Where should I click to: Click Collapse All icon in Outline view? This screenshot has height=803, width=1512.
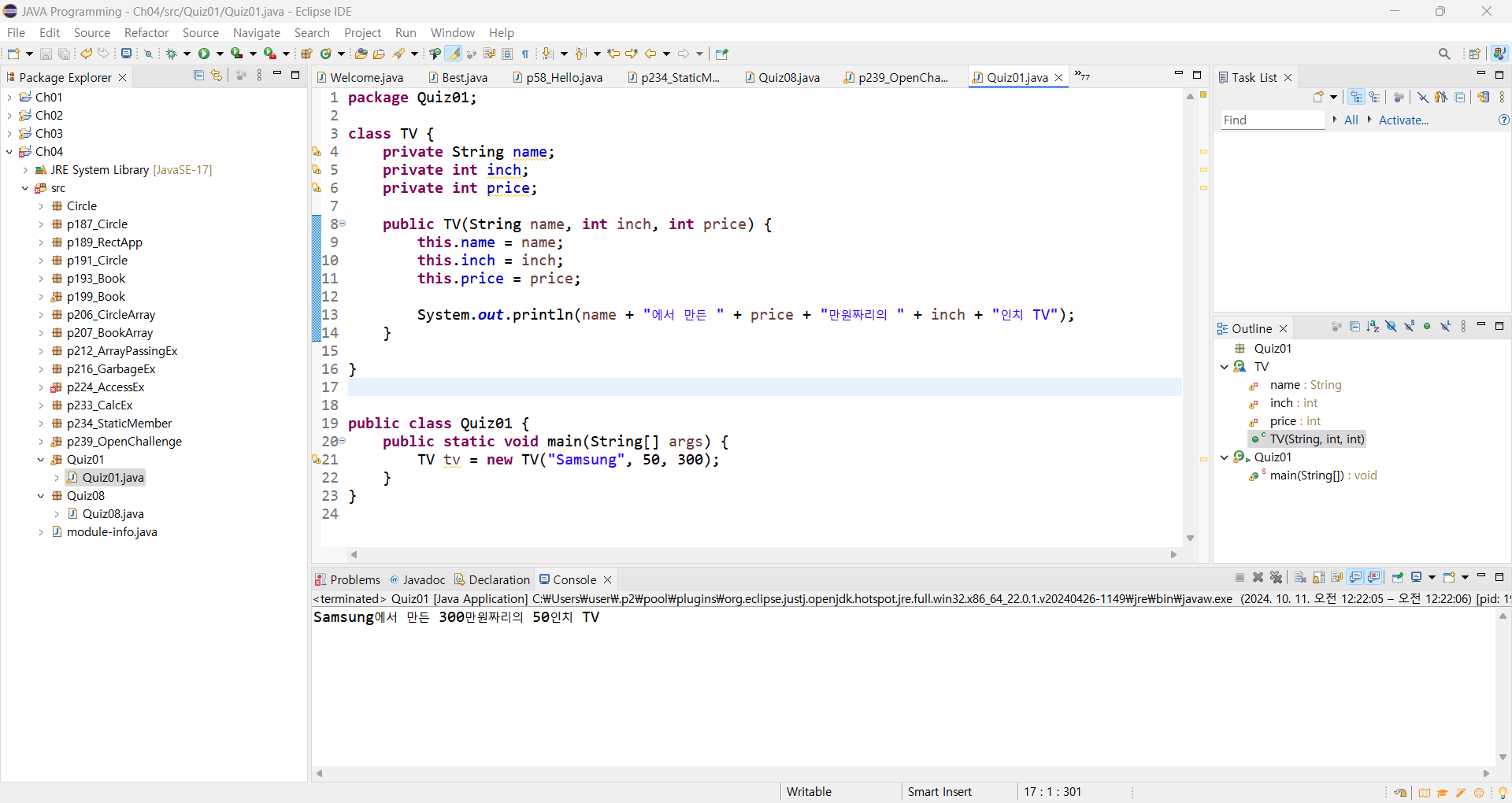point(1354,327)
